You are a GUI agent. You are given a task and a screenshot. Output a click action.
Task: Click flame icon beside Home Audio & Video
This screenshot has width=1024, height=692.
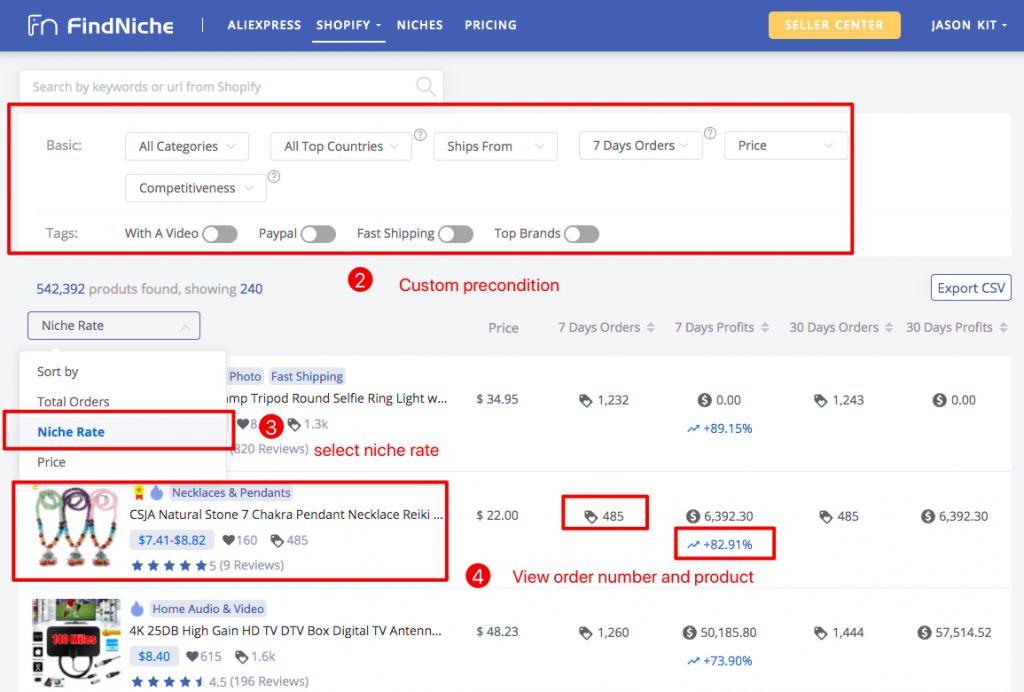(137, 609)
